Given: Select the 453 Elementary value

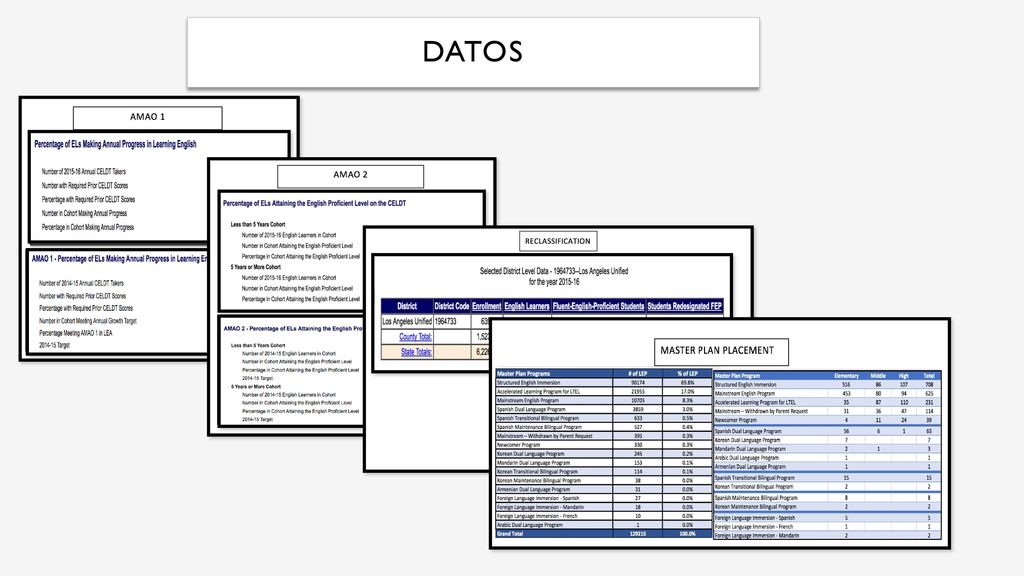Looking at the screenshot, I should [846, 394].
